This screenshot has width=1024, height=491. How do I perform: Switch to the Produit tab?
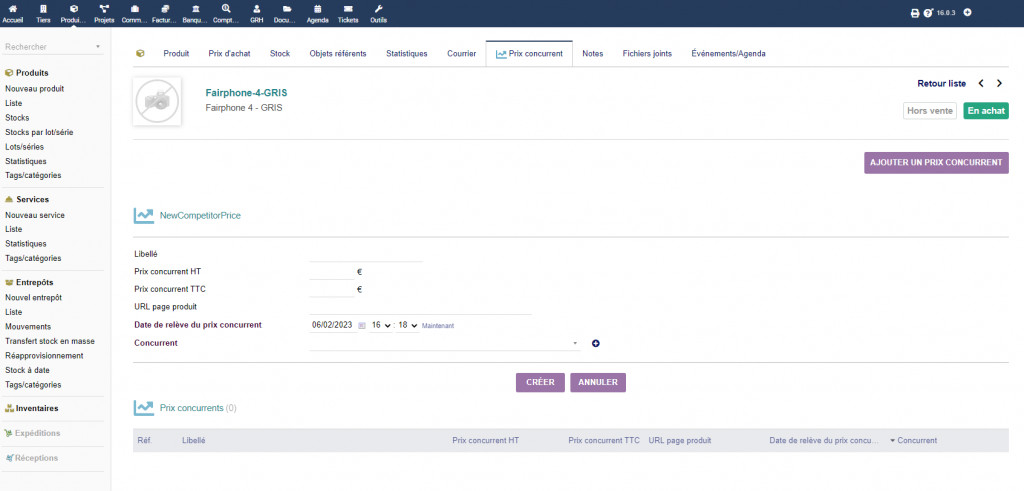(176, 54)
